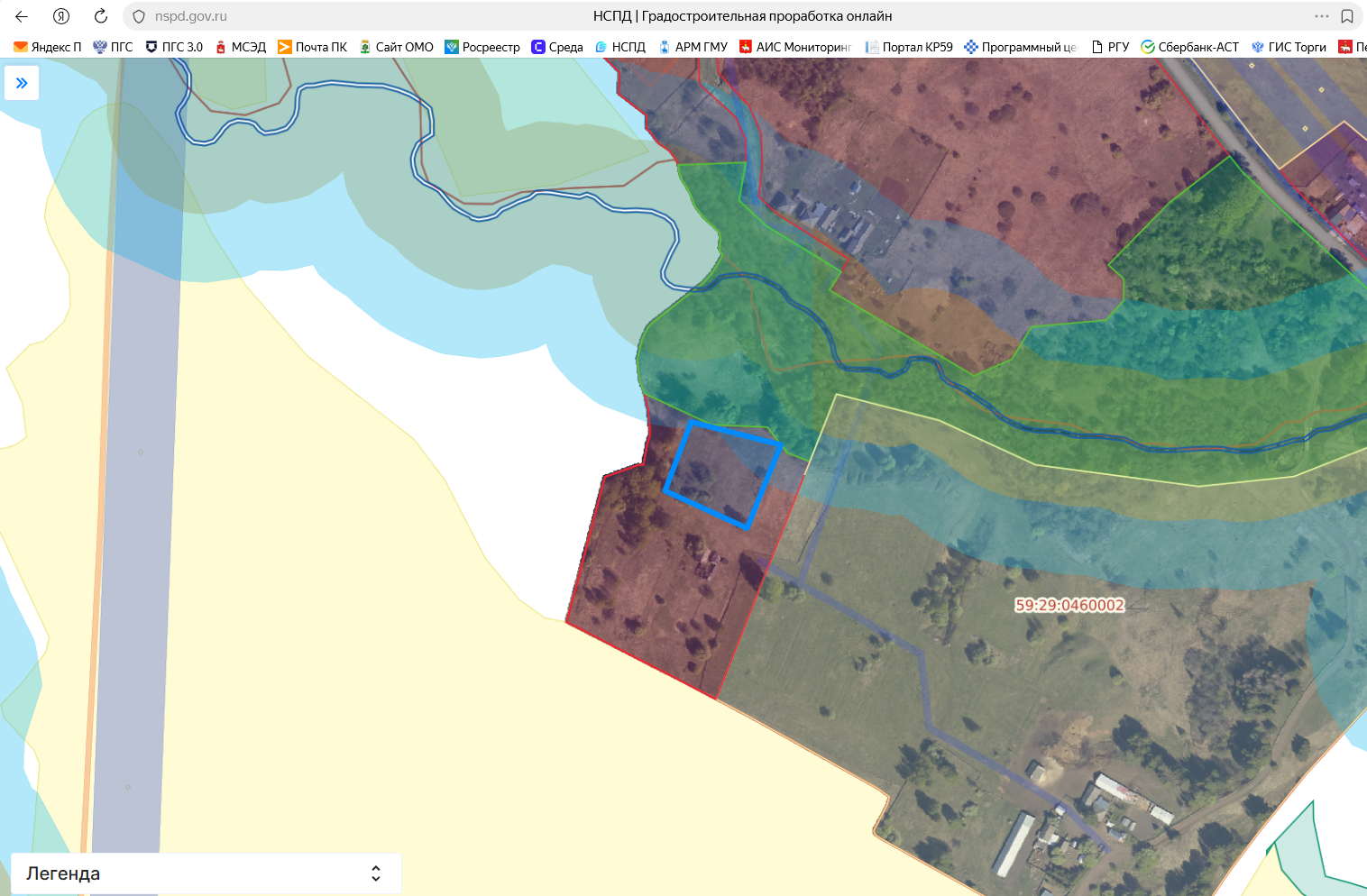1367x896 pixels.
Task: Go back with browser back arrow
Action: point(22,16)
